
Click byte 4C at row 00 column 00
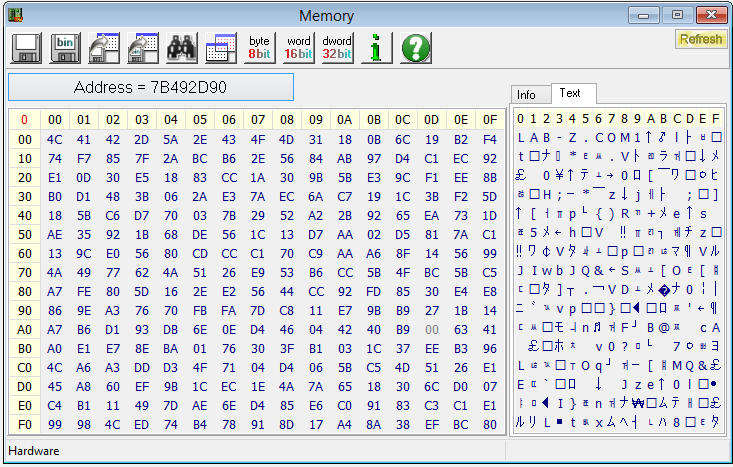pyautogui.click(x=55, y=139)
